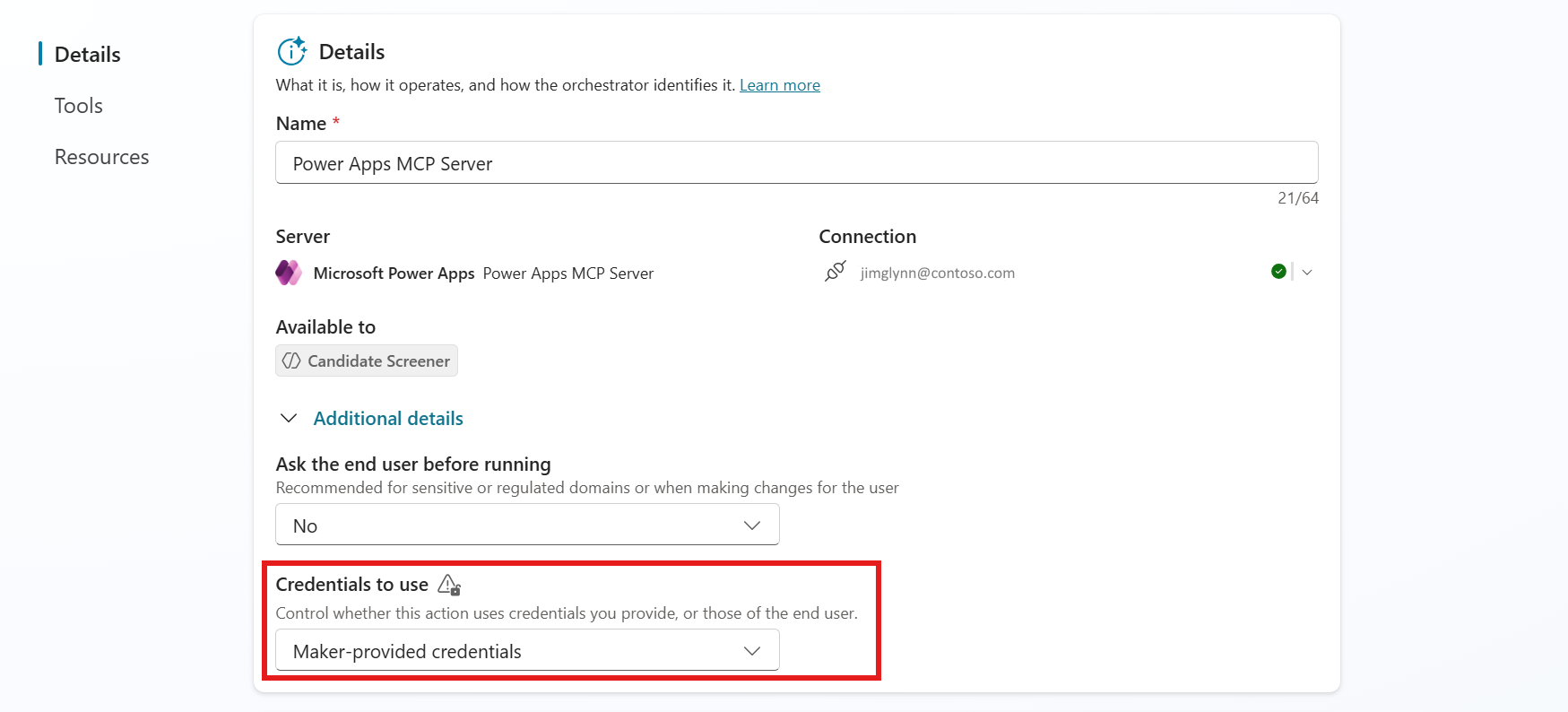The image size is (1568, 712).
Task: Select Details in the left sidebar
Action: pyautogui.click(x=87, y=54)
